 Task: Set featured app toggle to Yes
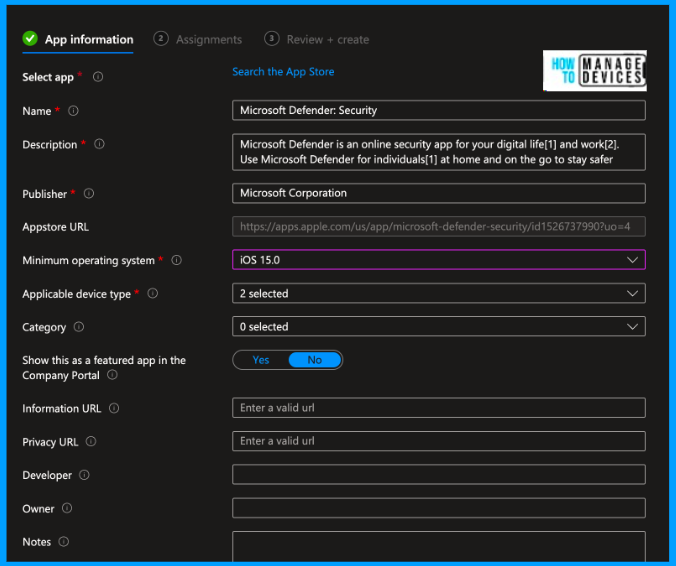(x=261, y=360)
